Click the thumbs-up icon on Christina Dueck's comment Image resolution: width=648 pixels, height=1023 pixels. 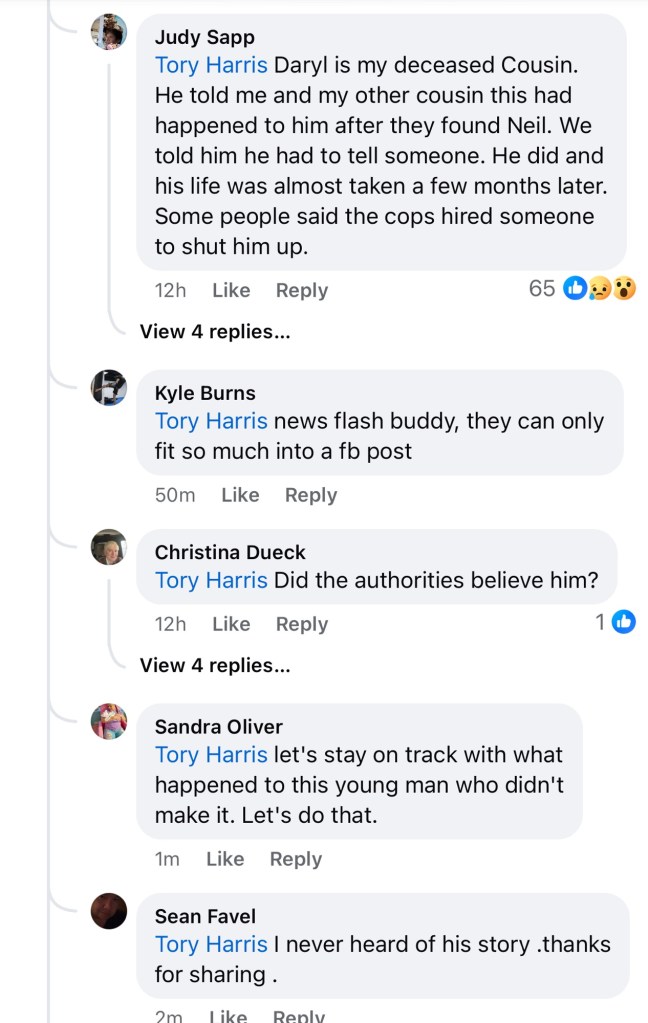tap(623, 622)
